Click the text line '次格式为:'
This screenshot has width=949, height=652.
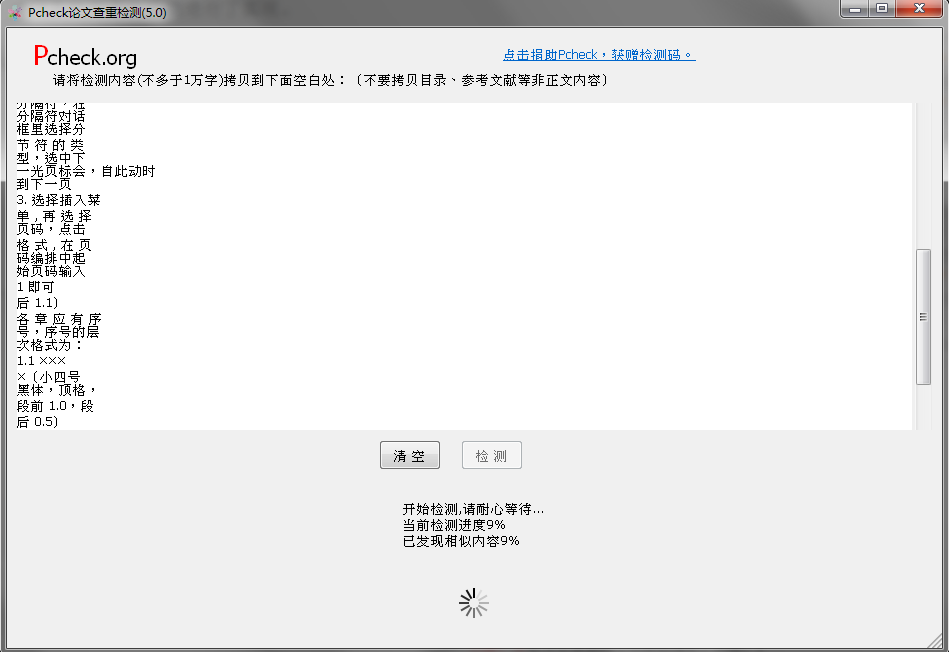click(x=50, y=345)
